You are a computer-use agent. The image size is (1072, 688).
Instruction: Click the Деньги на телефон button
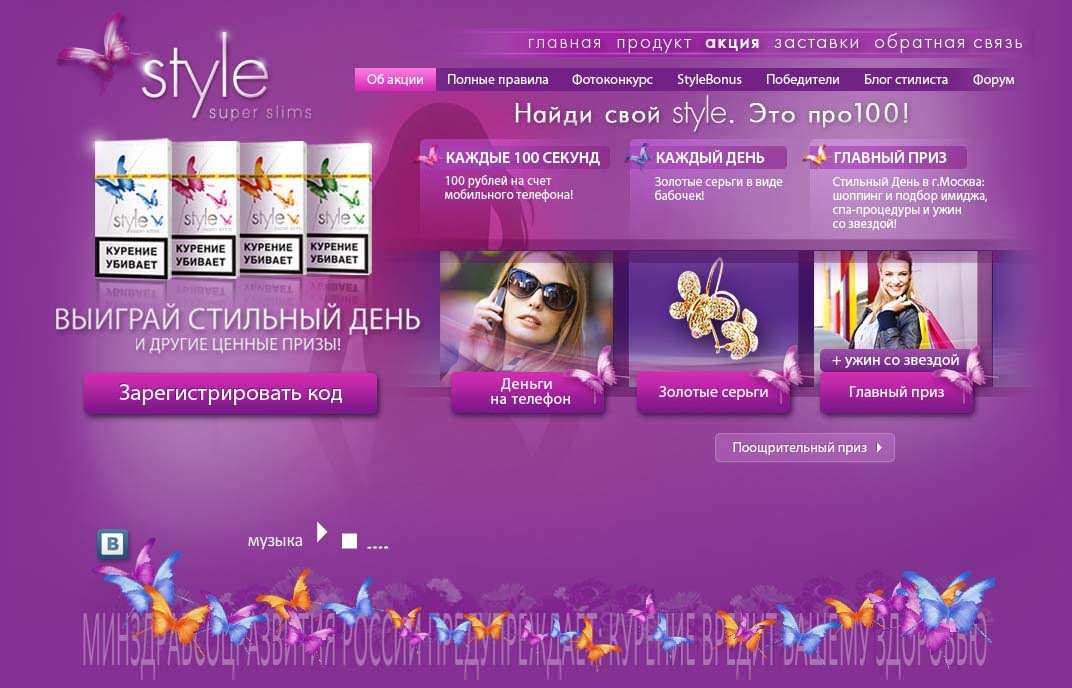(528, 392)
